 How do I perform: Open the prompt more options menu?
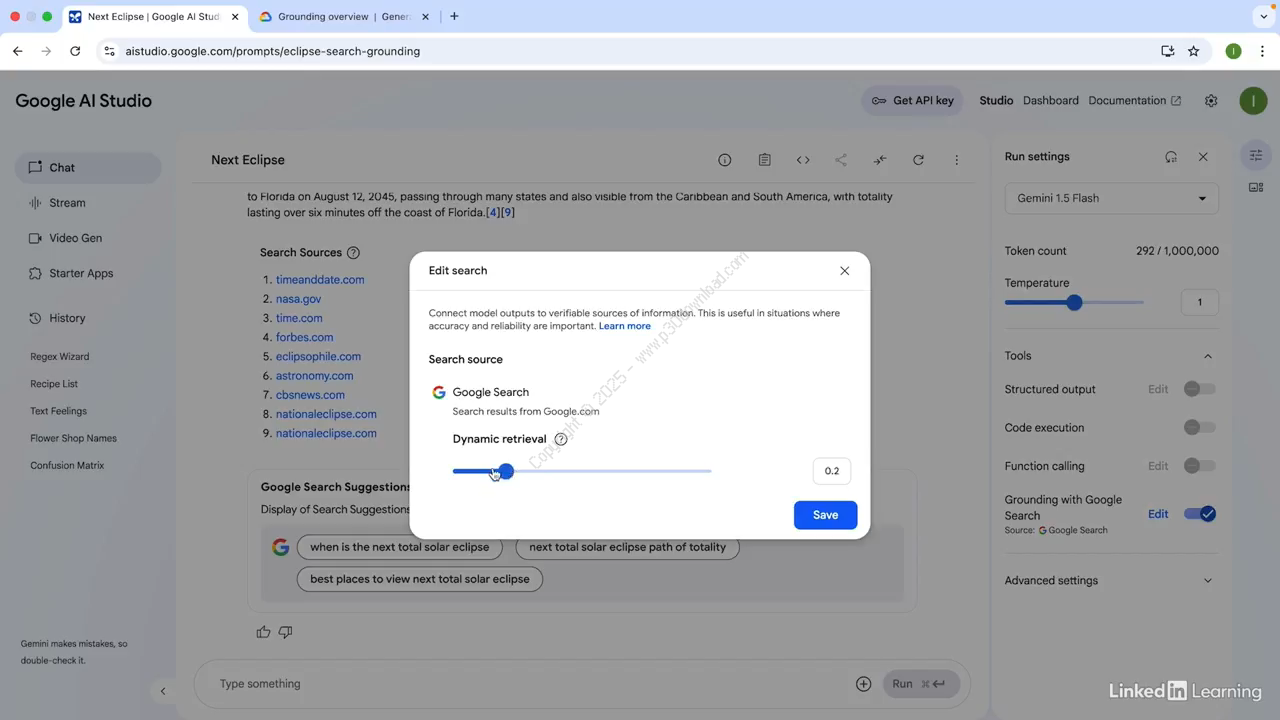coord(957,160)
